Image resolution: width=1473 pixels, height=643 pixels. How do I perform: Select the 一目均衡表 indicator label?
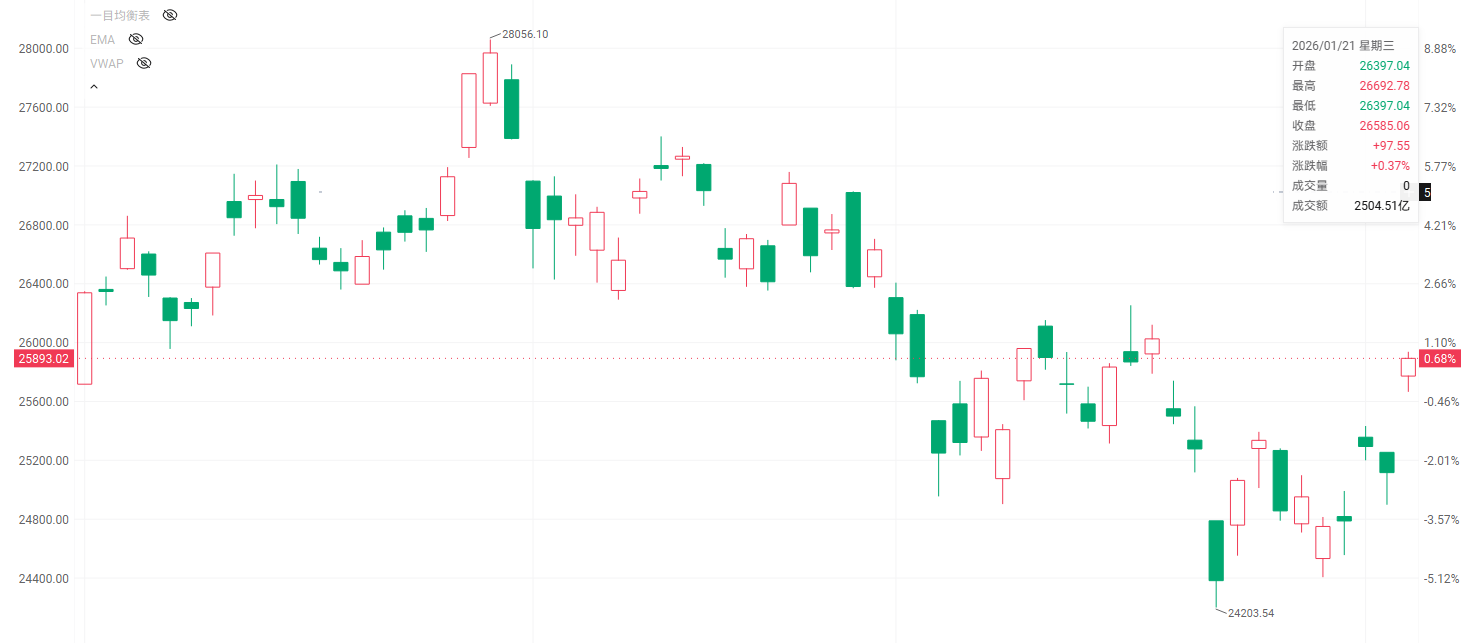[120, 16]
